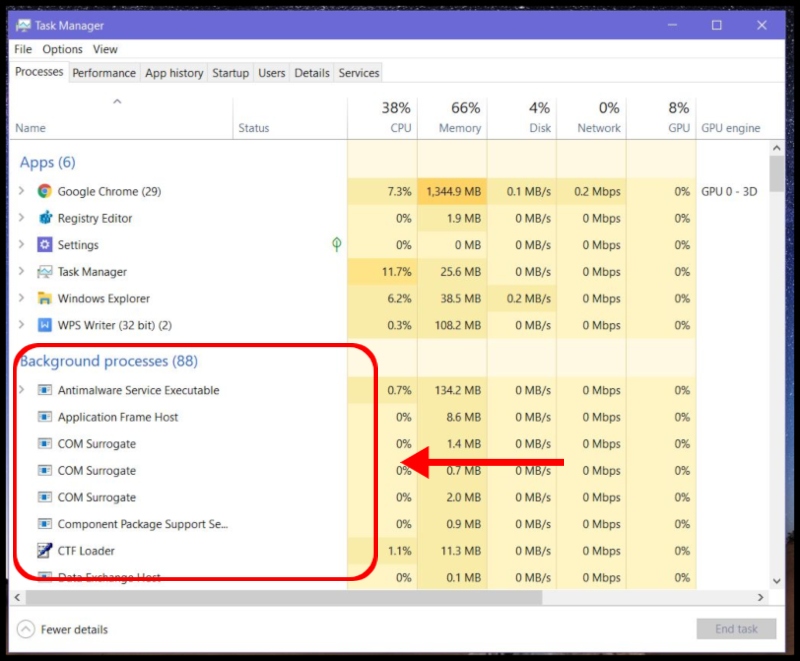Image resolution: width=800 pixels, height=661 pixels.
Task: Click the Application Frame Host icon
Action: point(44,417)
